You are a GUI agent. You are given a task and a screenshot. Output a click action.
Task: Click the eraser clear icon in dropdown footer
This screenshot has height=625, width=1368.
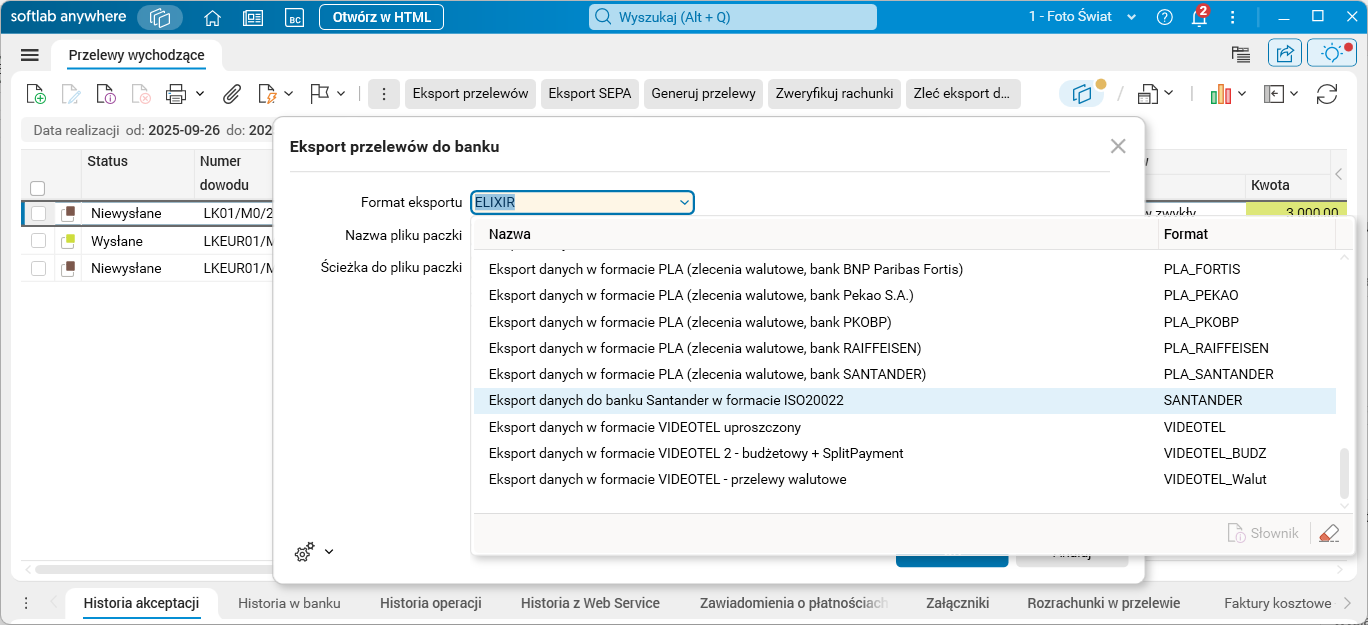coord(1329,533)
